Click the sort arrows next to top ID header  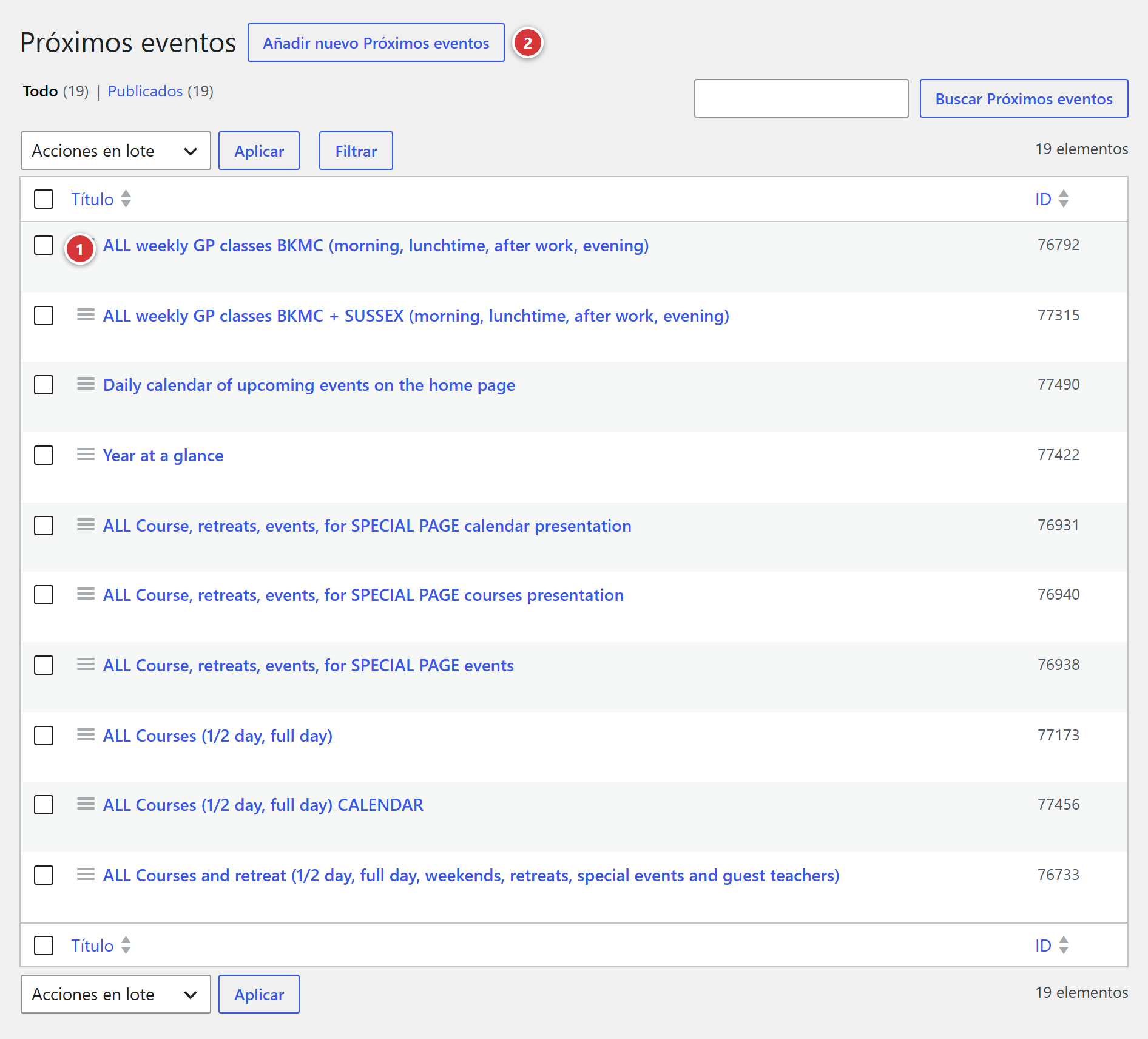(1064, 199)
